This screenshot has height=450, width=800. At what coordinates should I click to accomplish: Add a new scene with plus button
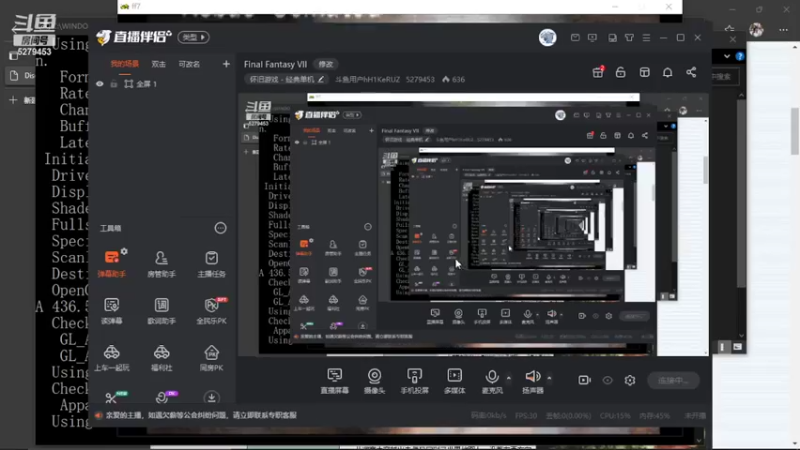click(226, 64)
